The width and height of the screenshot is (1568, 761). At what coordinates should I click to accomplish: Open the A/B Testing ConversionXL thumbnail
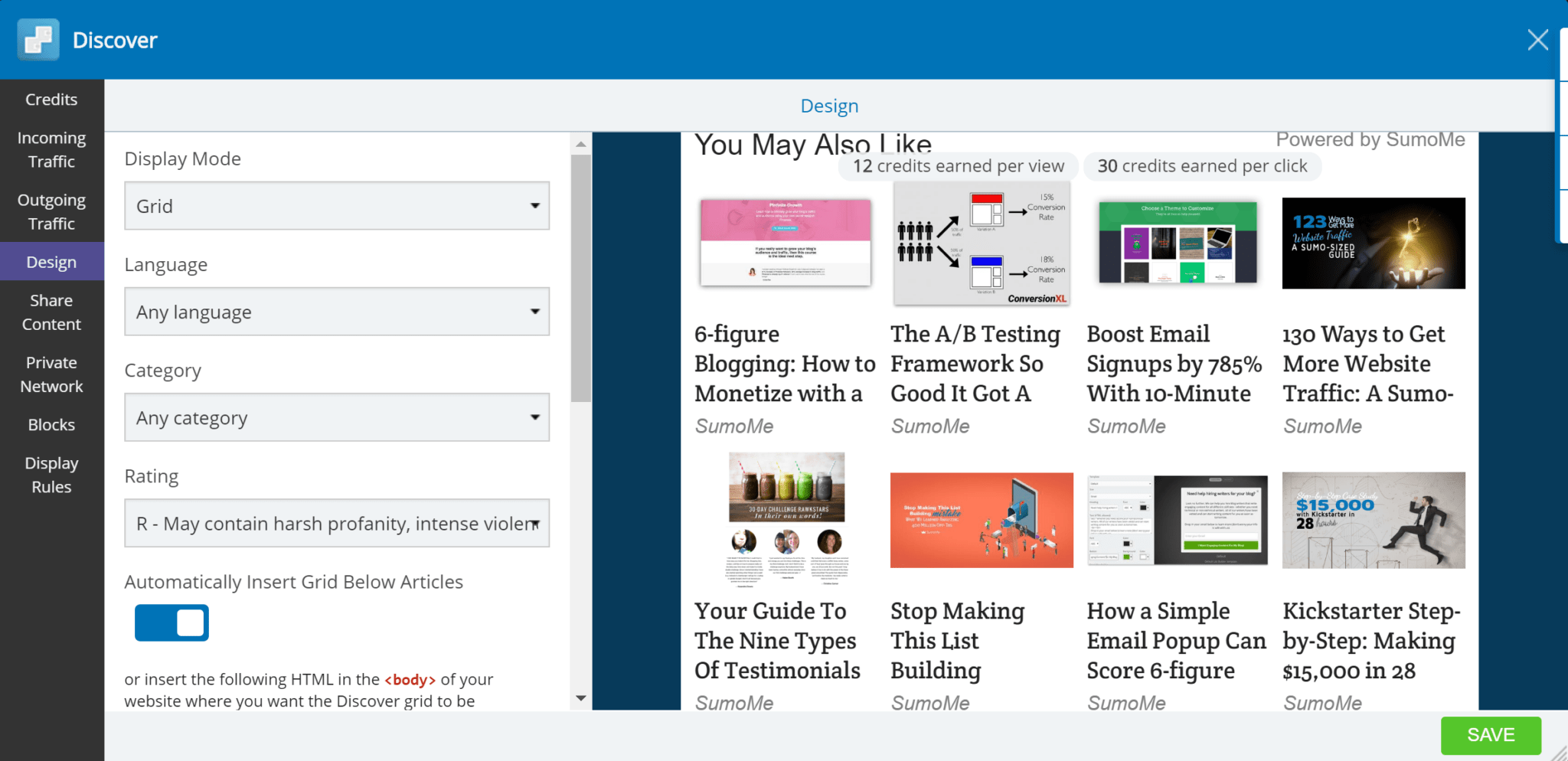[x=982, y=243]
